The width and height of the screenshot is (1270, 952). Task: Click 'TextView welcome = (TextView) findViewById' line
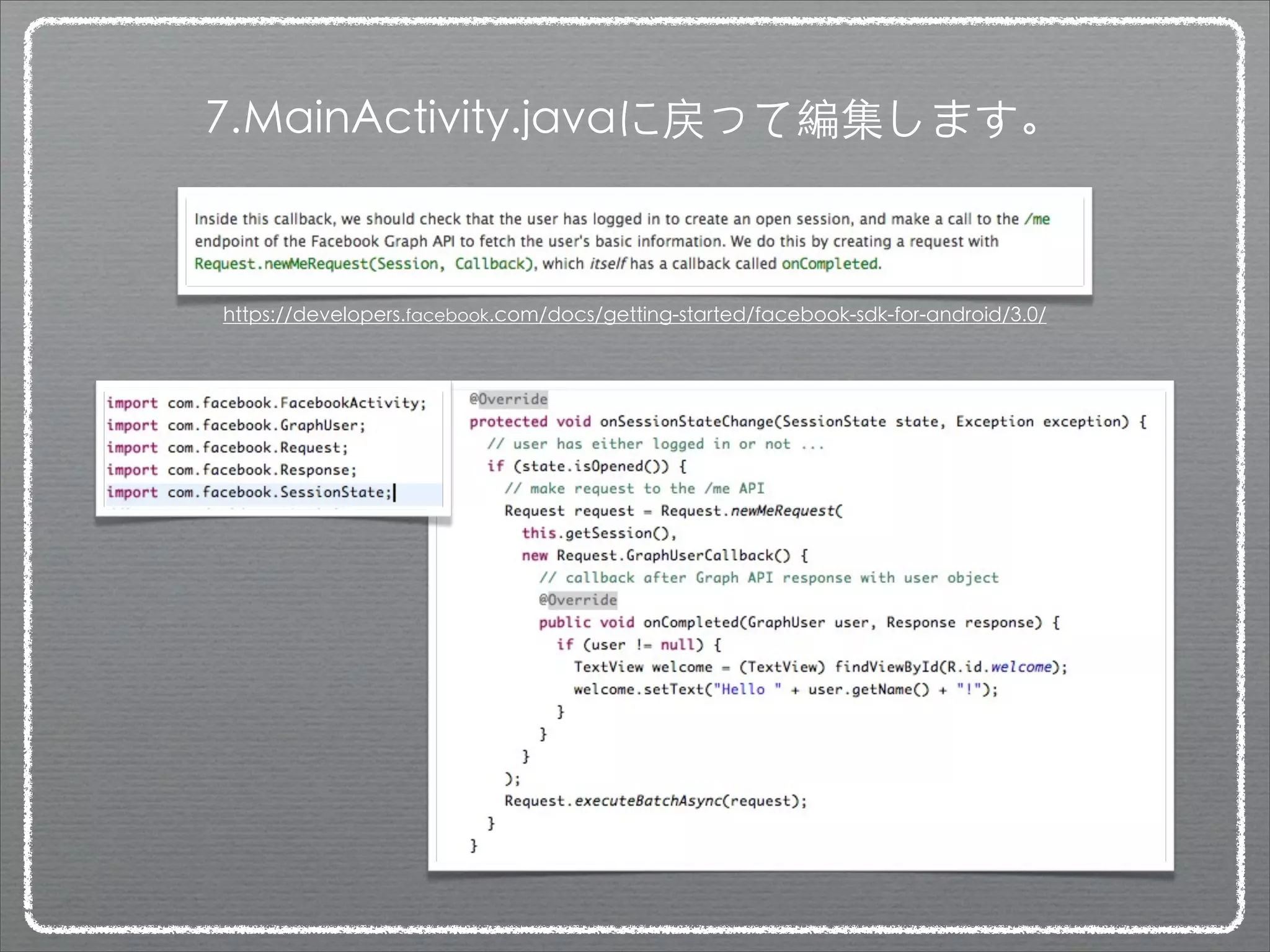(820, 667)
